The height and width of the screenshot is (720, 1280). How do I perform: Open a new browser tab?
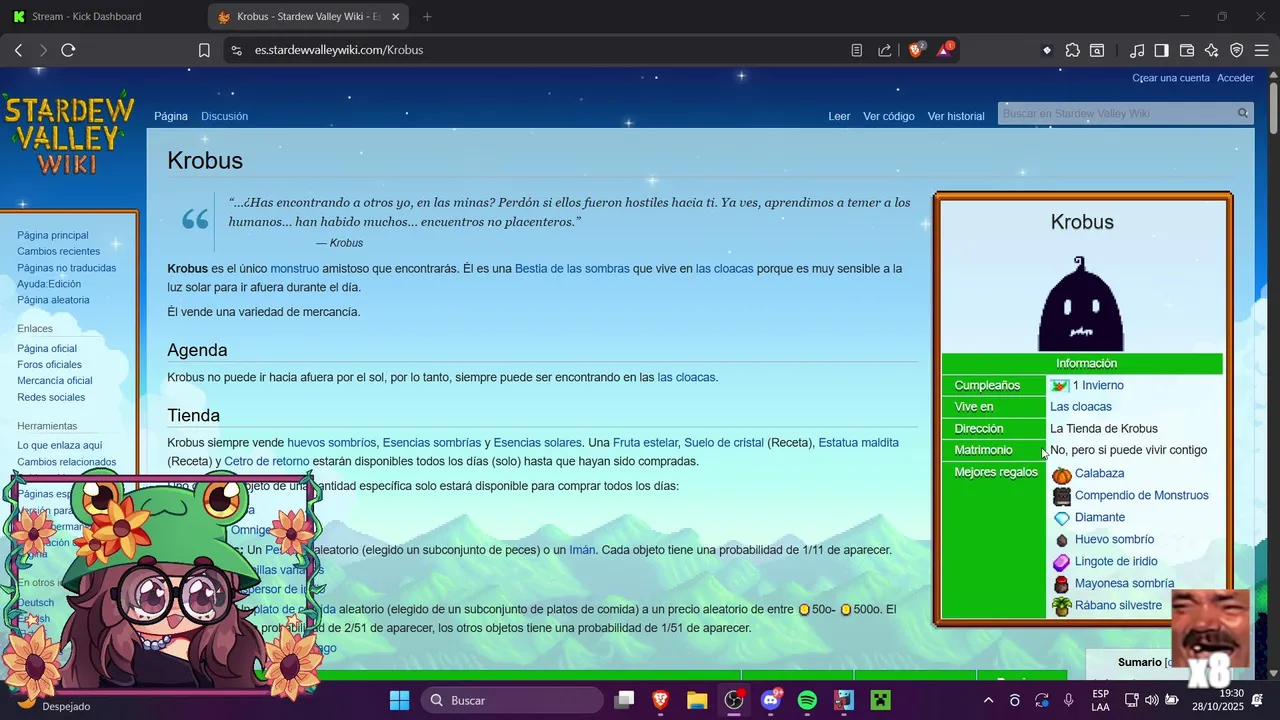pos(427,16)
